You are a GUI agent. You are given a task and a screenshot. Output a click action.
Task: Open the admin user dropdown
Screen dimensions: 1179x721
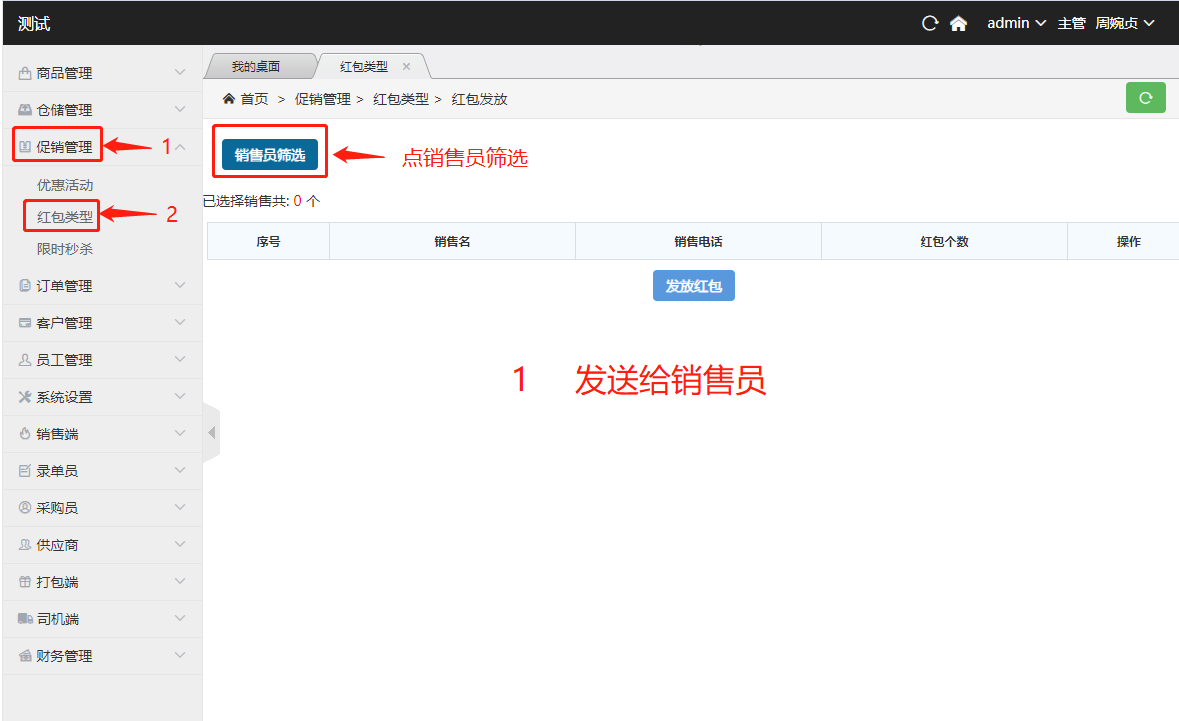[x=1016, y=23]
